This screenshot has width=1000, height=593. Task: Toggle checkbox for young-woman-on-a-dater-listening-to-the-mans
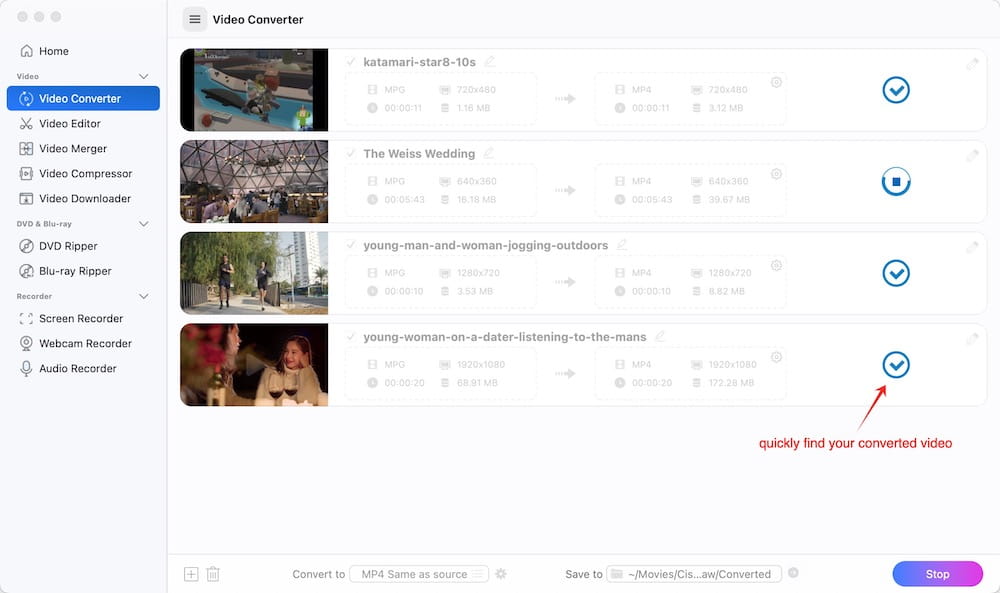pos(351,337)
